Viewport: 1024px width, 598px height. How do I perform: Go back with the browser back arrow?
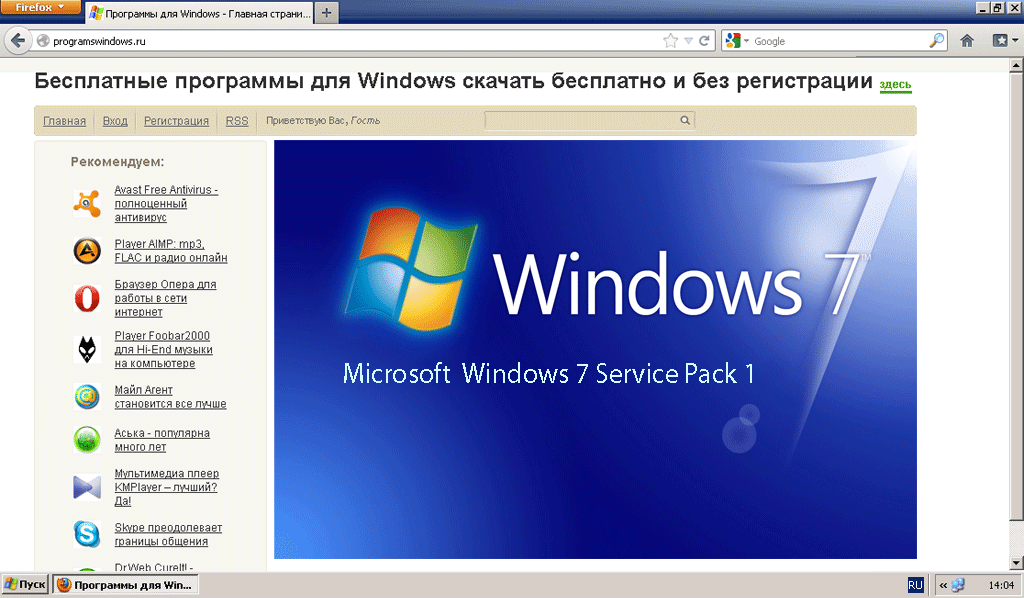(18, 41)
